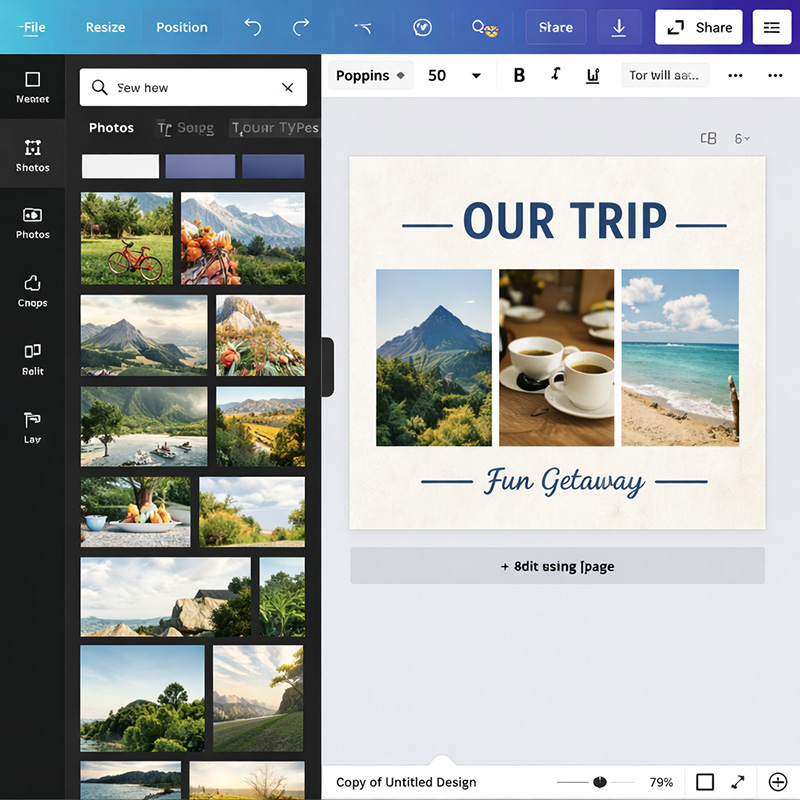
Task: Select the lake with boats photo thumbnail
Action: tap(144, 426)
